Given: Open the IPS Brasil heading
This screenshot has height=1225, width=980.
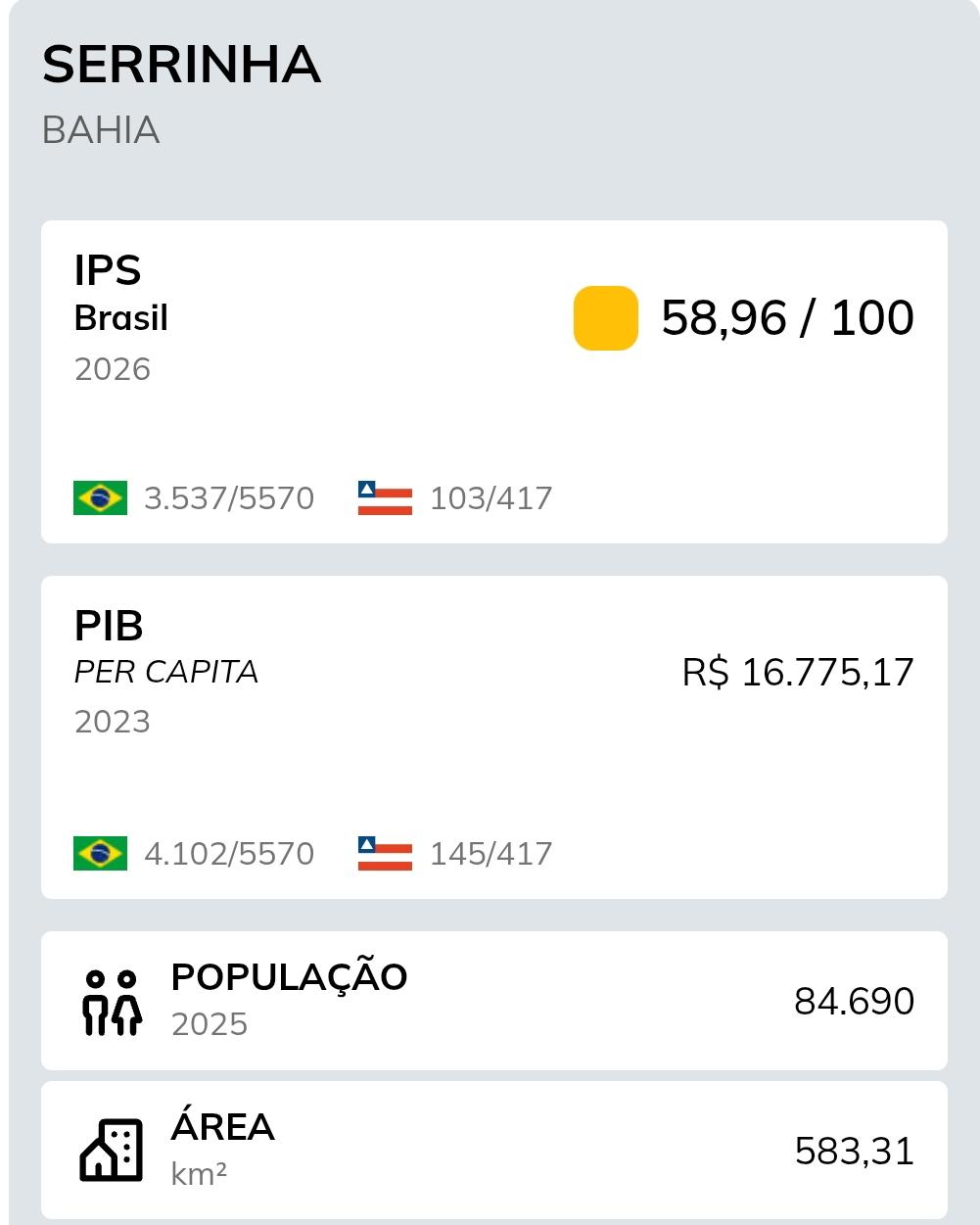Looking at the screenshot, I should point(120,293).
